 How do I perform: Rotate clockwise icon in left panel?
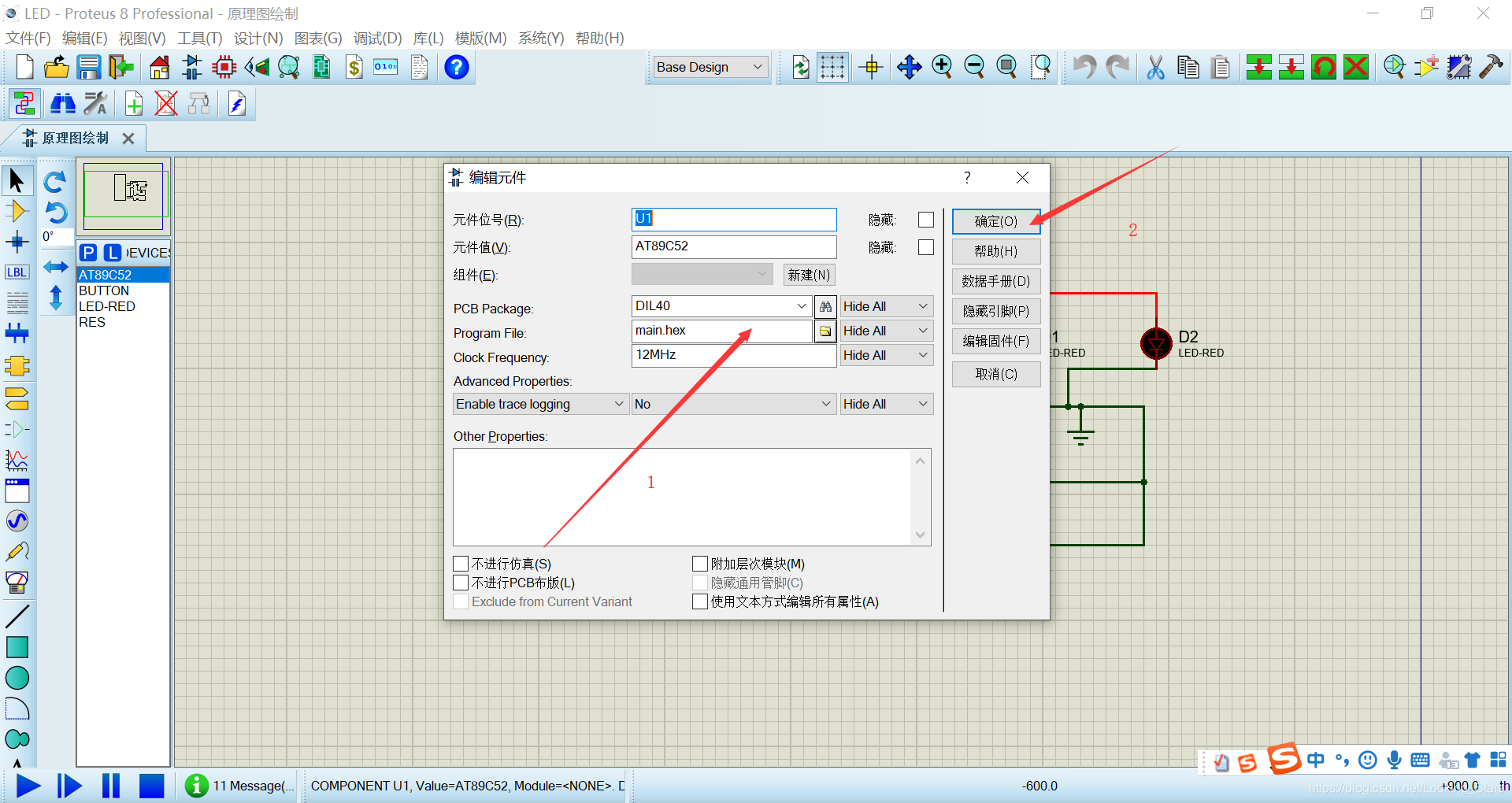[x=55, y=182]
